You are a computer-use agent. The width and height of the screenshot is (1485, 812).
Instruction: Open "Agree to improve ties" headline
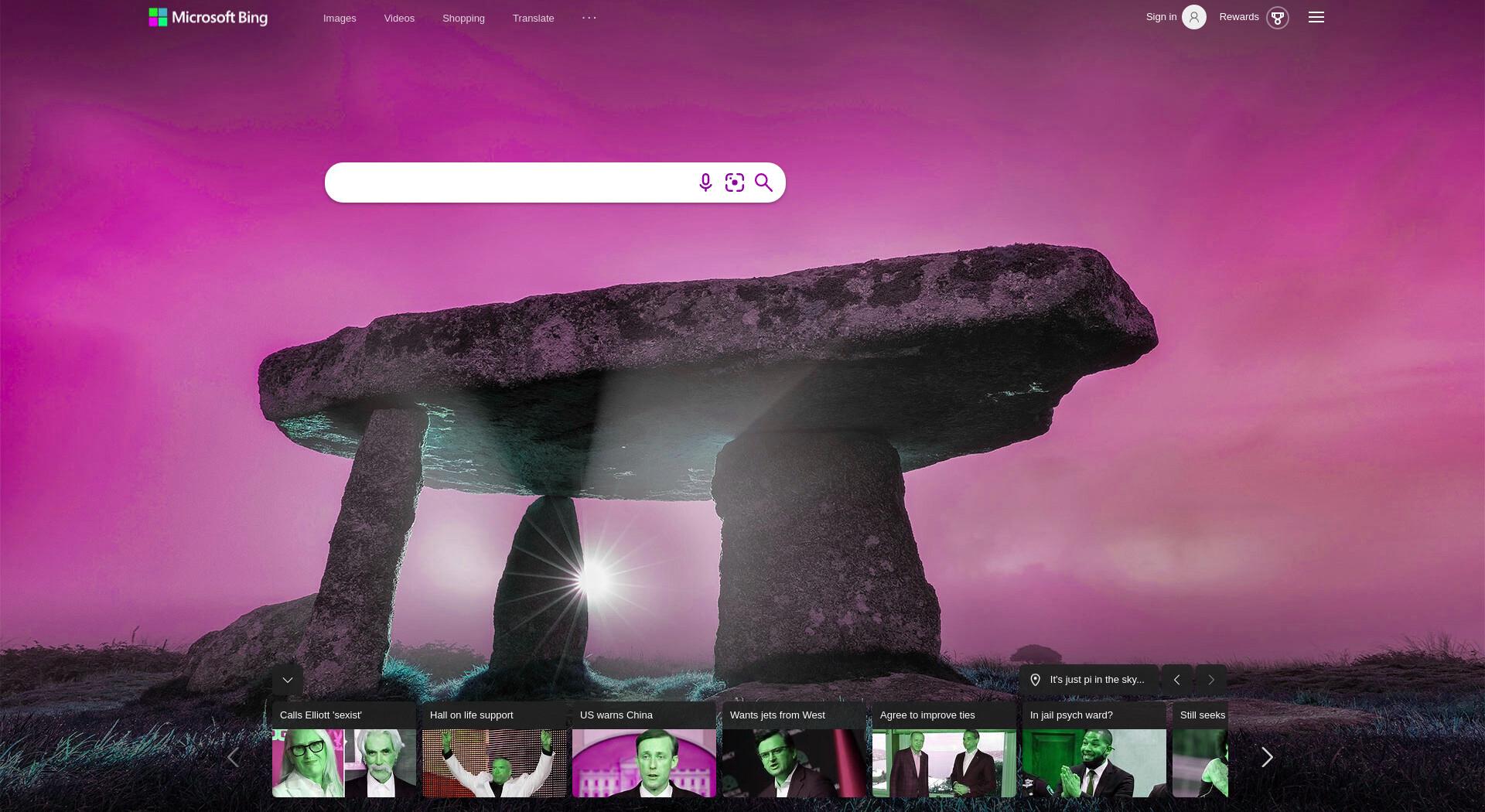[927, 715]
